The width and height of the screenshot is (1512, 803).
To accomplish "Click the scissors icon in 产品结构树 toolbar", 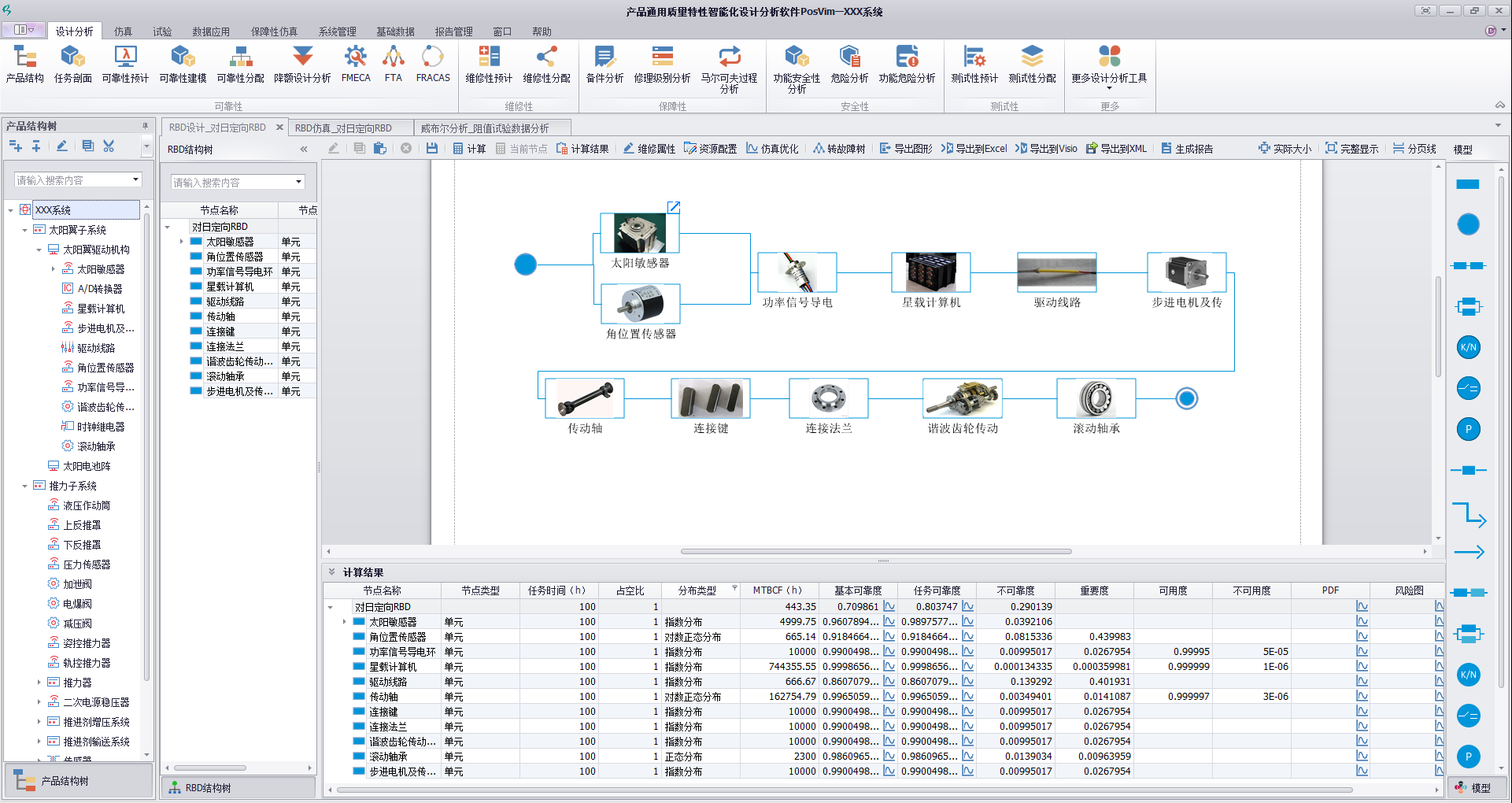I will (x=109, y=146).
